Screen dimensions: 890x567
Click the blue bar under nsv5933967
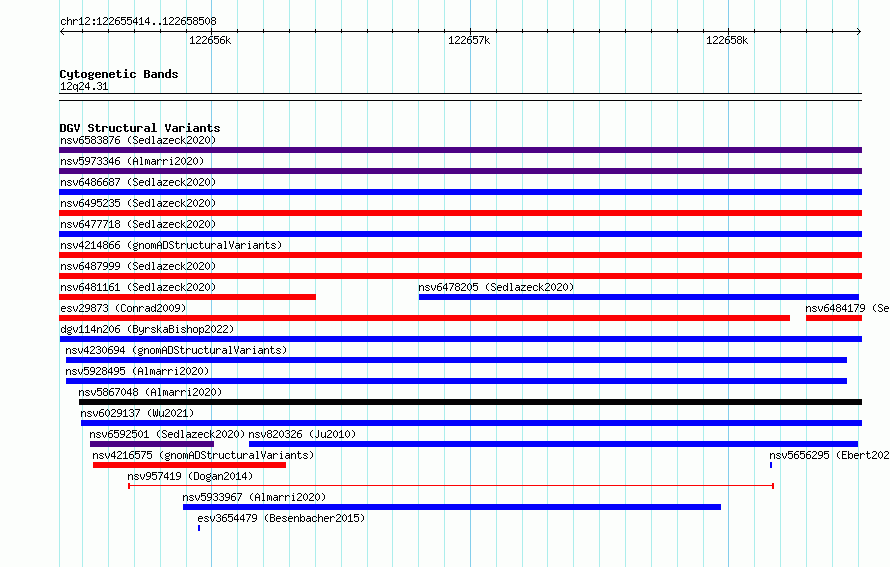tap(452, 507)
